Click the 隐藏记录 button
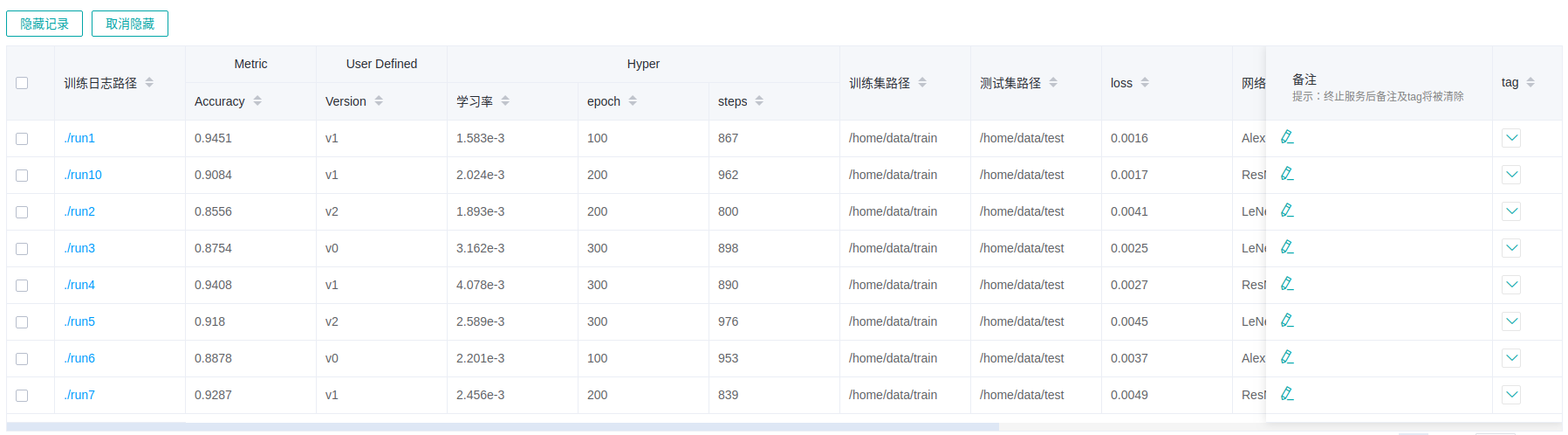Screen dimensions: 1568x435 point(45,24)
